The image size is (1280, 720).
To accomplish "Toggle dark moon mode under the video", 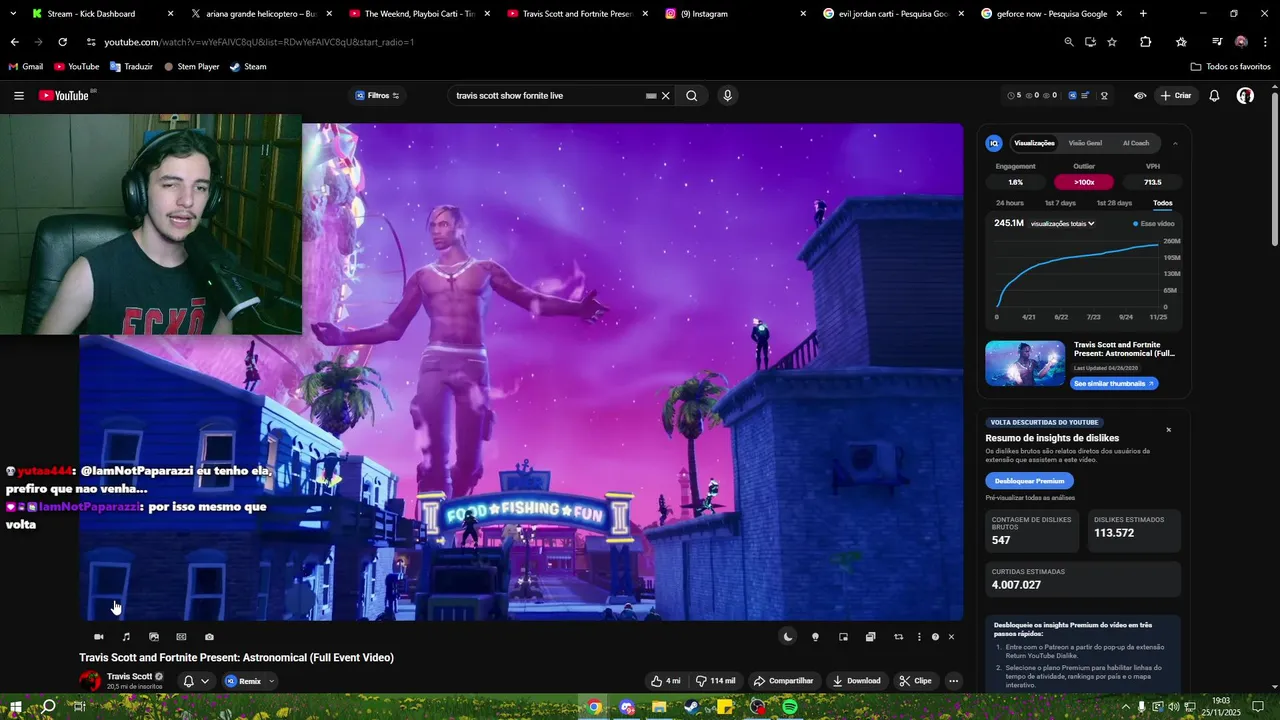I will pyautogui.click(x=788, y=637).
